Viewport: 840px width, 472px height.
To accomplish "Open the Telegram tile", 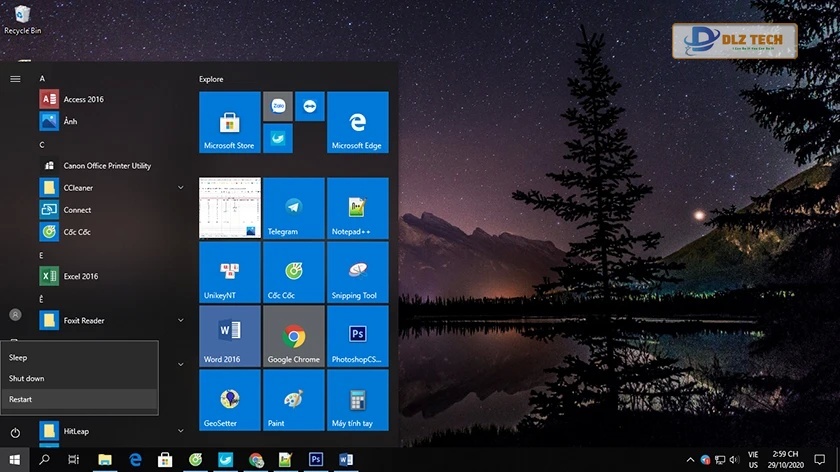I will [x=293, y=209].
